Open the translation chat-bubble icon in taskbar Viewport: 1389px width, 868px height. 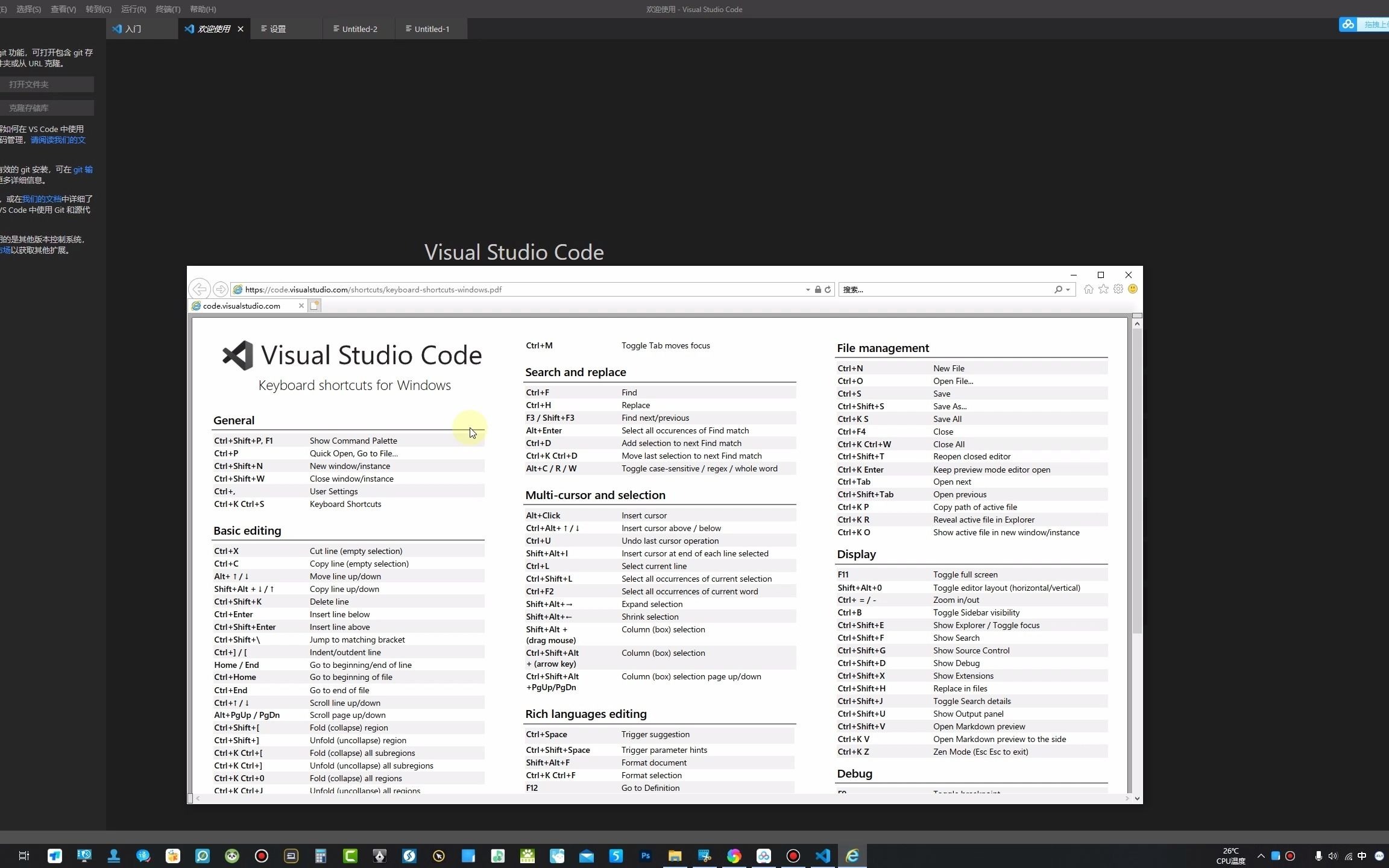tap(143, 856)
